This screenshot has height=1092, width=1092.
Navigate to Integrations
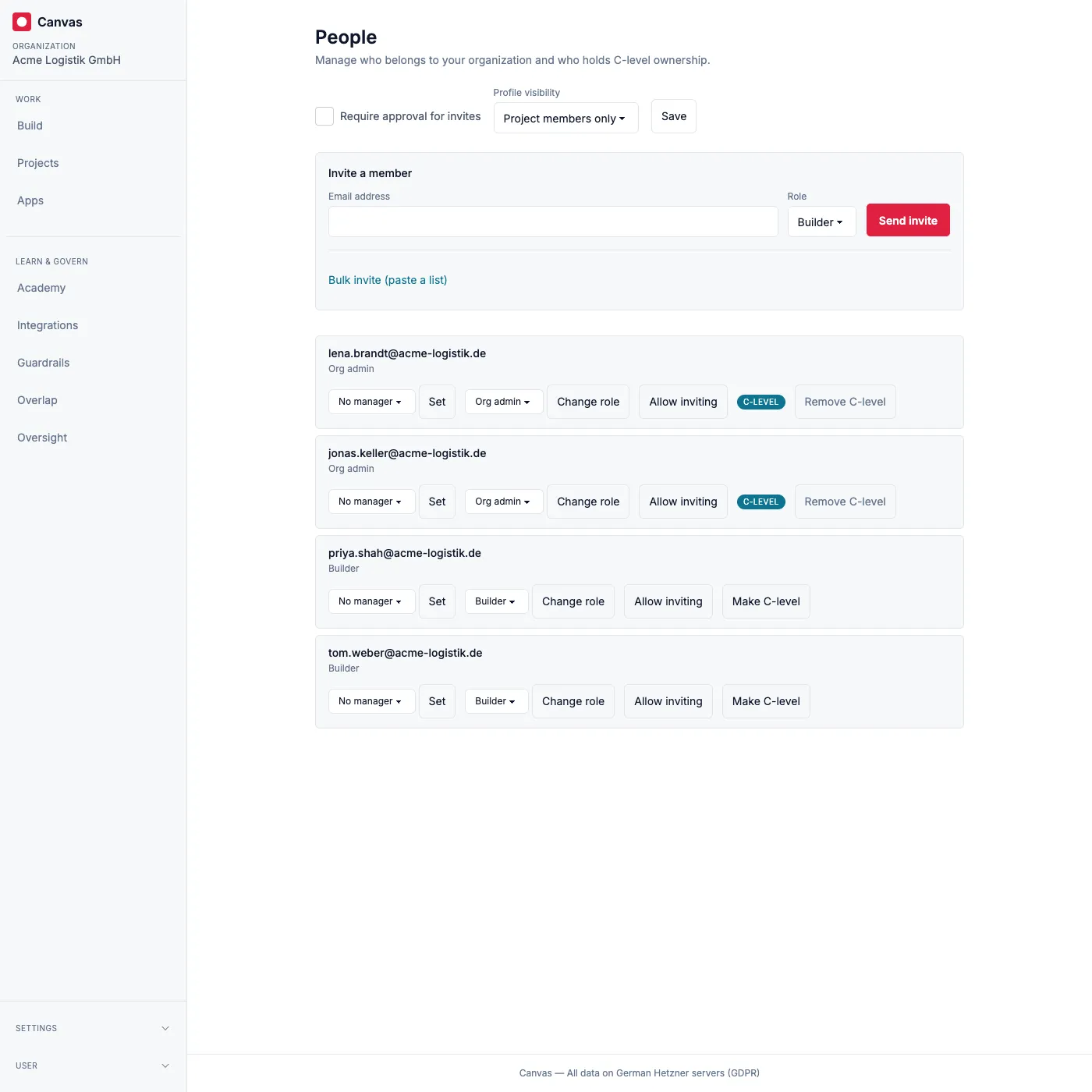tap(94, 325)
